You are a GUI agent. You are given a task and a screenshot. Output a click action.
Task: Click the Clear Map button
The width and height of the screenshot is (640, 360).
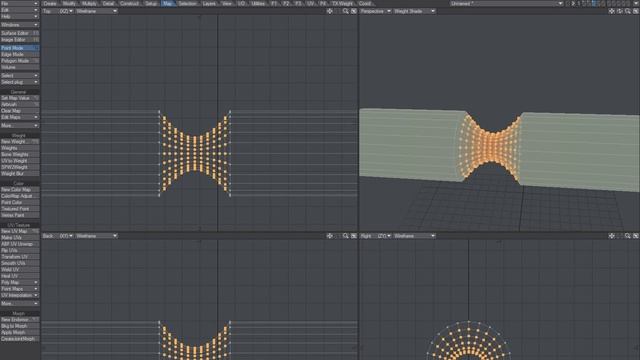click(x=20, y=111)
